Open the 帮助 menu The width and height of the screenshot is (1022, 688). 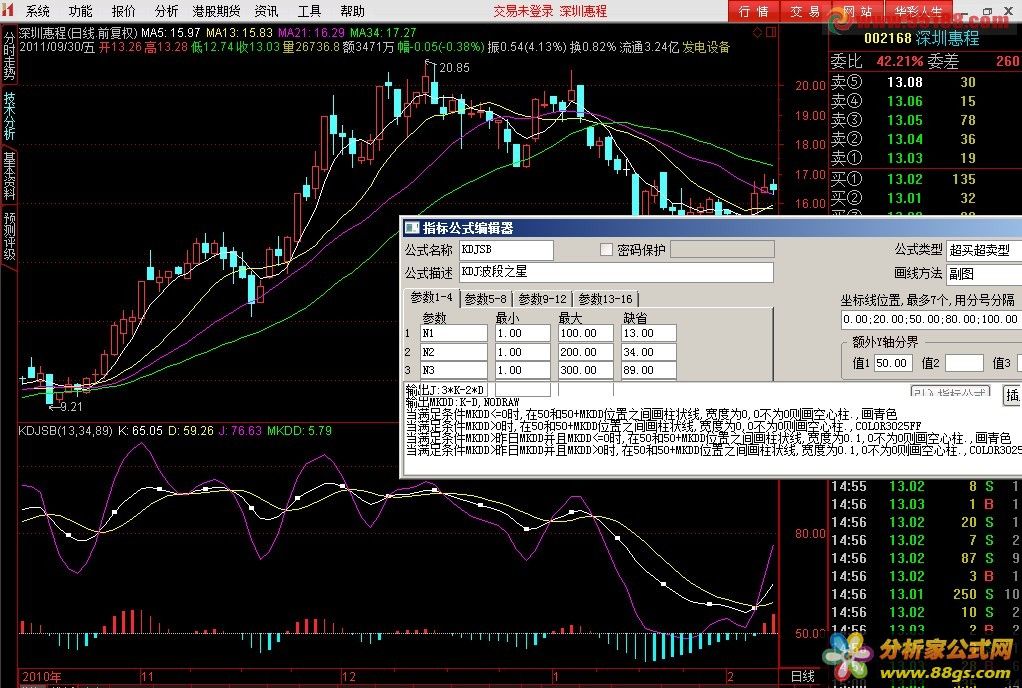pos(353,11)
